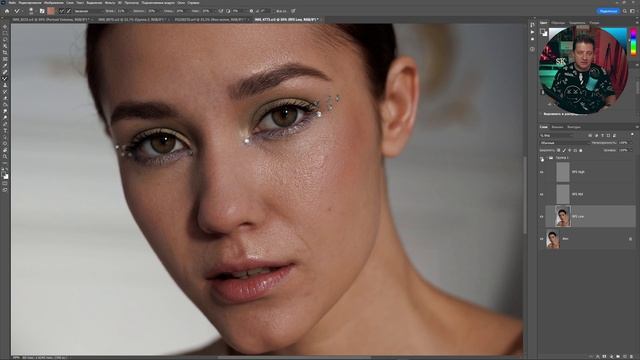Select the Hand tool
The image size is (640, 360).
click(5, 151)
